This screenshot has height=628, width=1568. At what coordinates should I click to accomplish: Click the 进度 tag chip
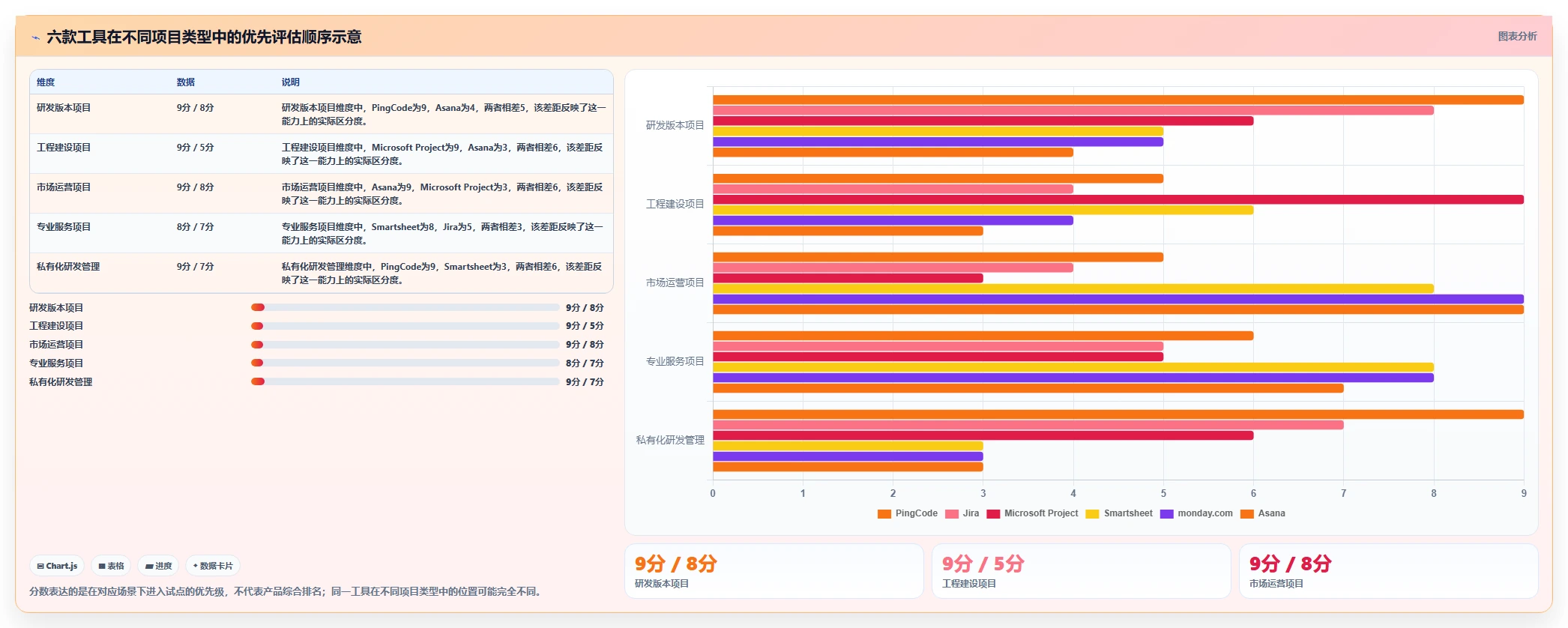(158, 566)
